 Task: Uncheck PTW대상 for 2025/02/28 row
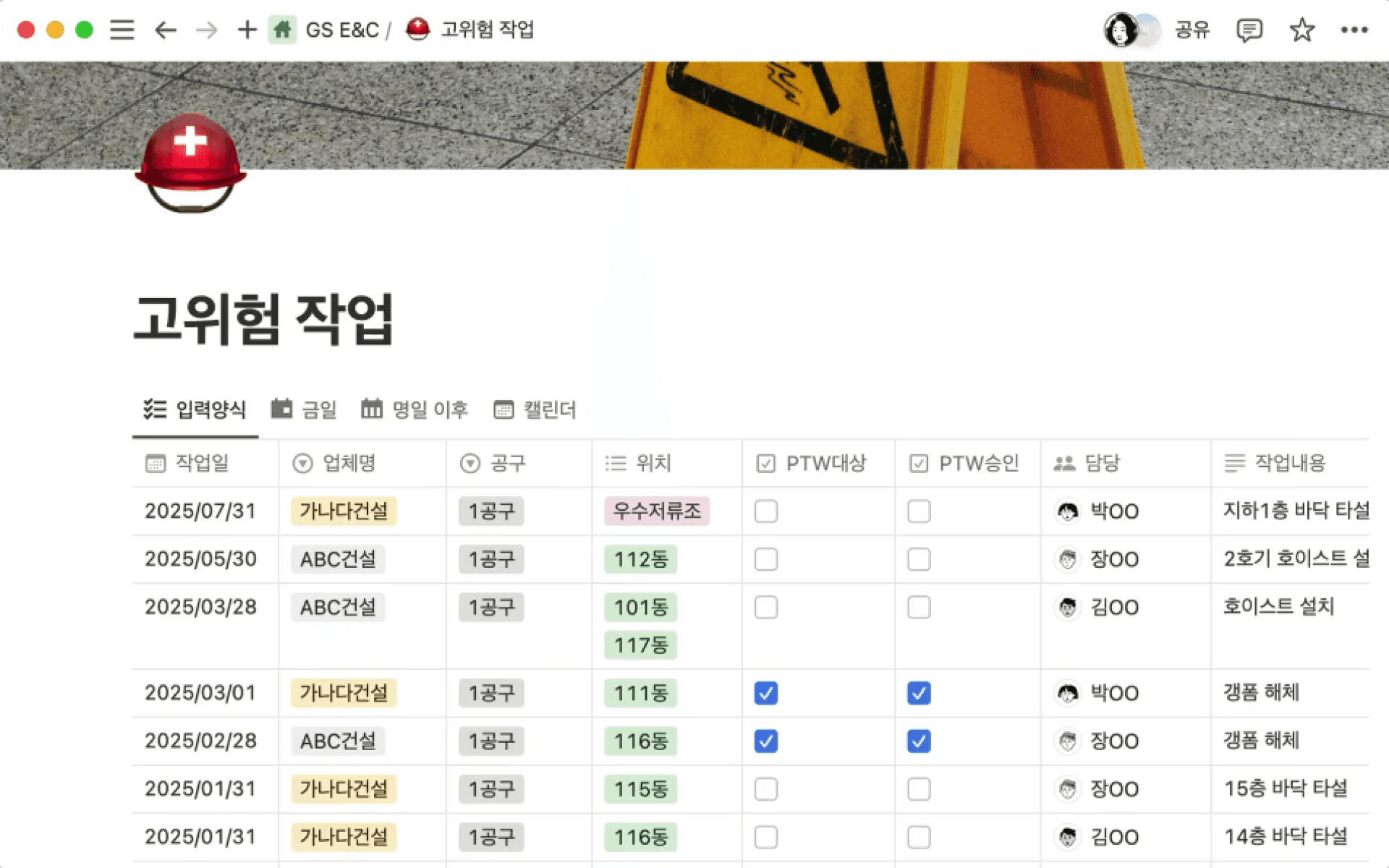[765, 741]
